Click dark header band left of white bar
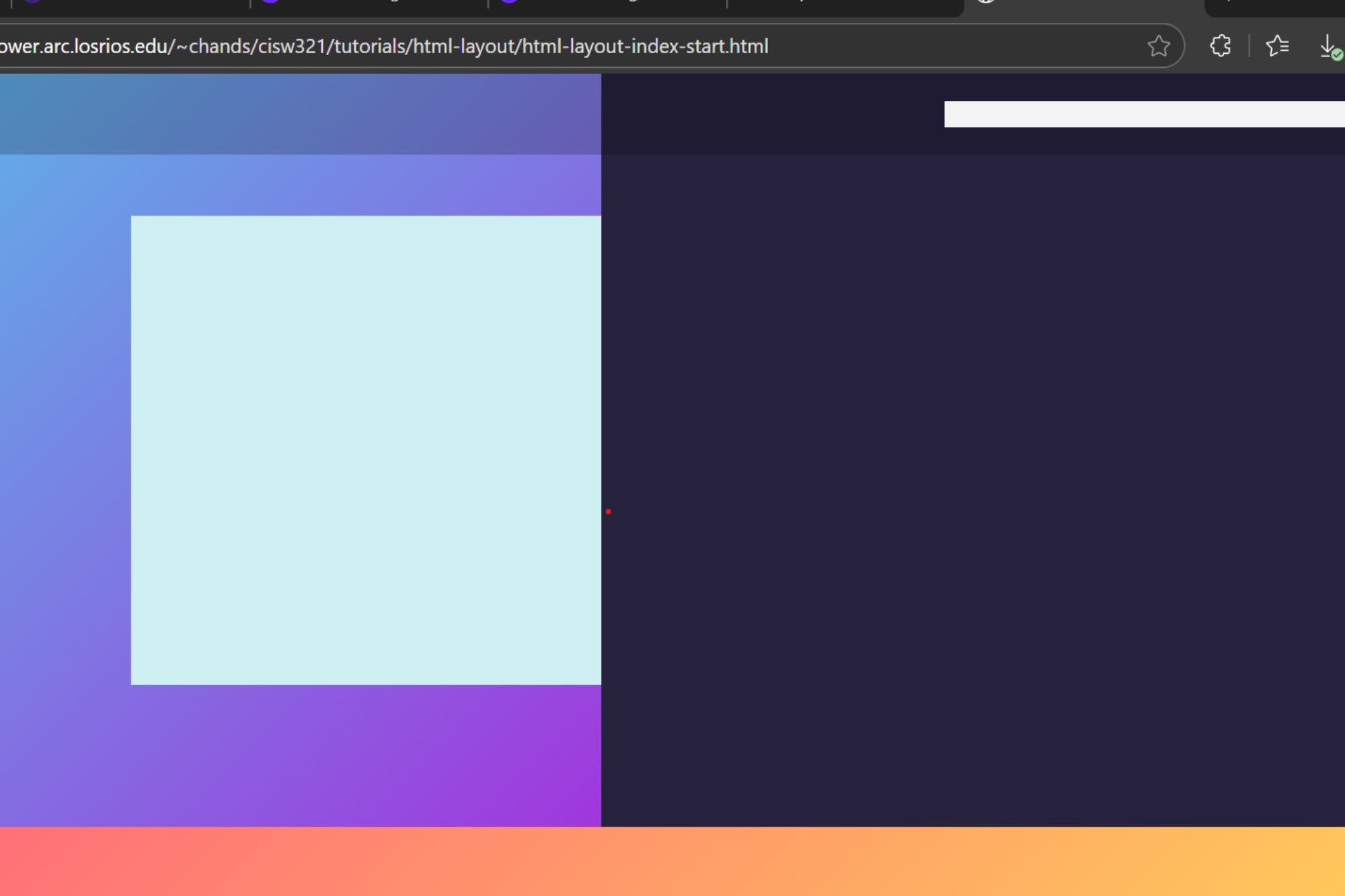The image size is (1345, 896). point(772,114)
